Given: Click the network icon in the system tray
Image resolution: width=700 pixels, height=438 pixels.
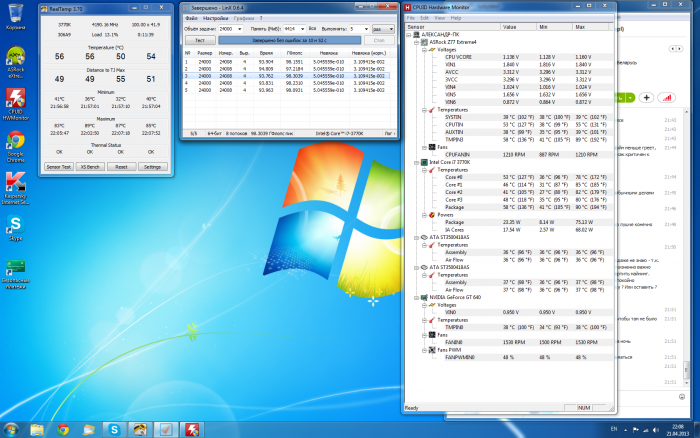Looking at the screenshot, I should click(x=646, y=430).
